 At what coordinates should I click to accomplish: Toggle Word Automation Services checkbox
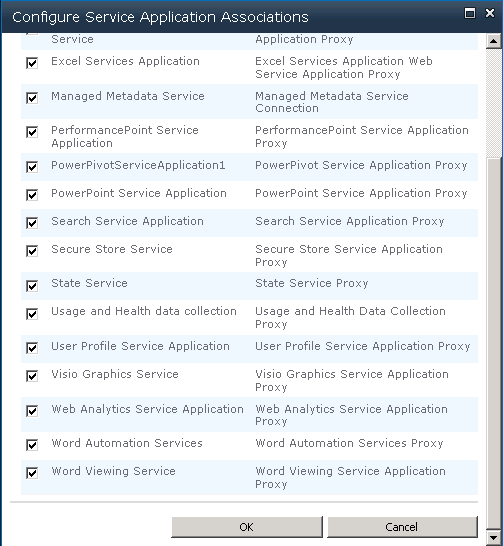[32, 445]
